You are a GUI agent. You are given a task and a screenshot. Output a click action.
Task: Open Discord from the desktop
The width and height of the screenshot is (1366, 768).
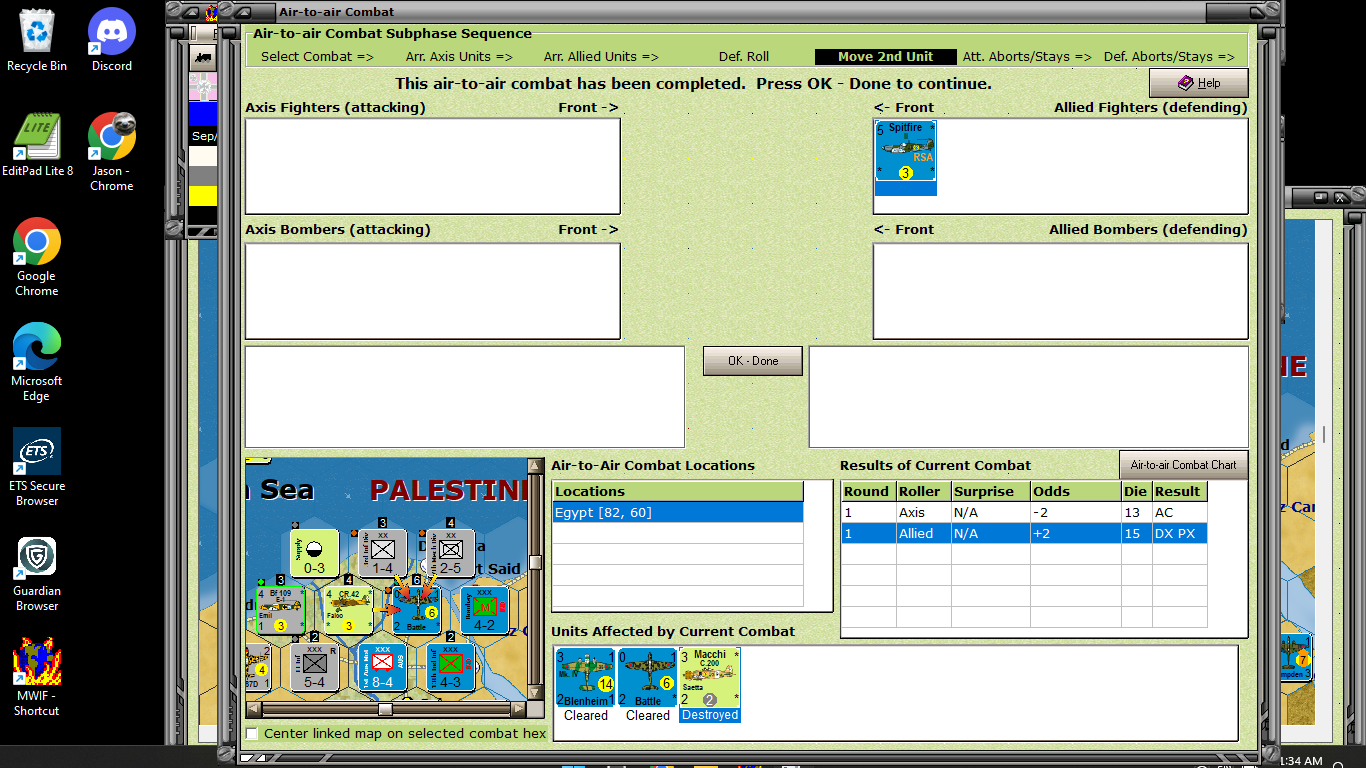112,40
